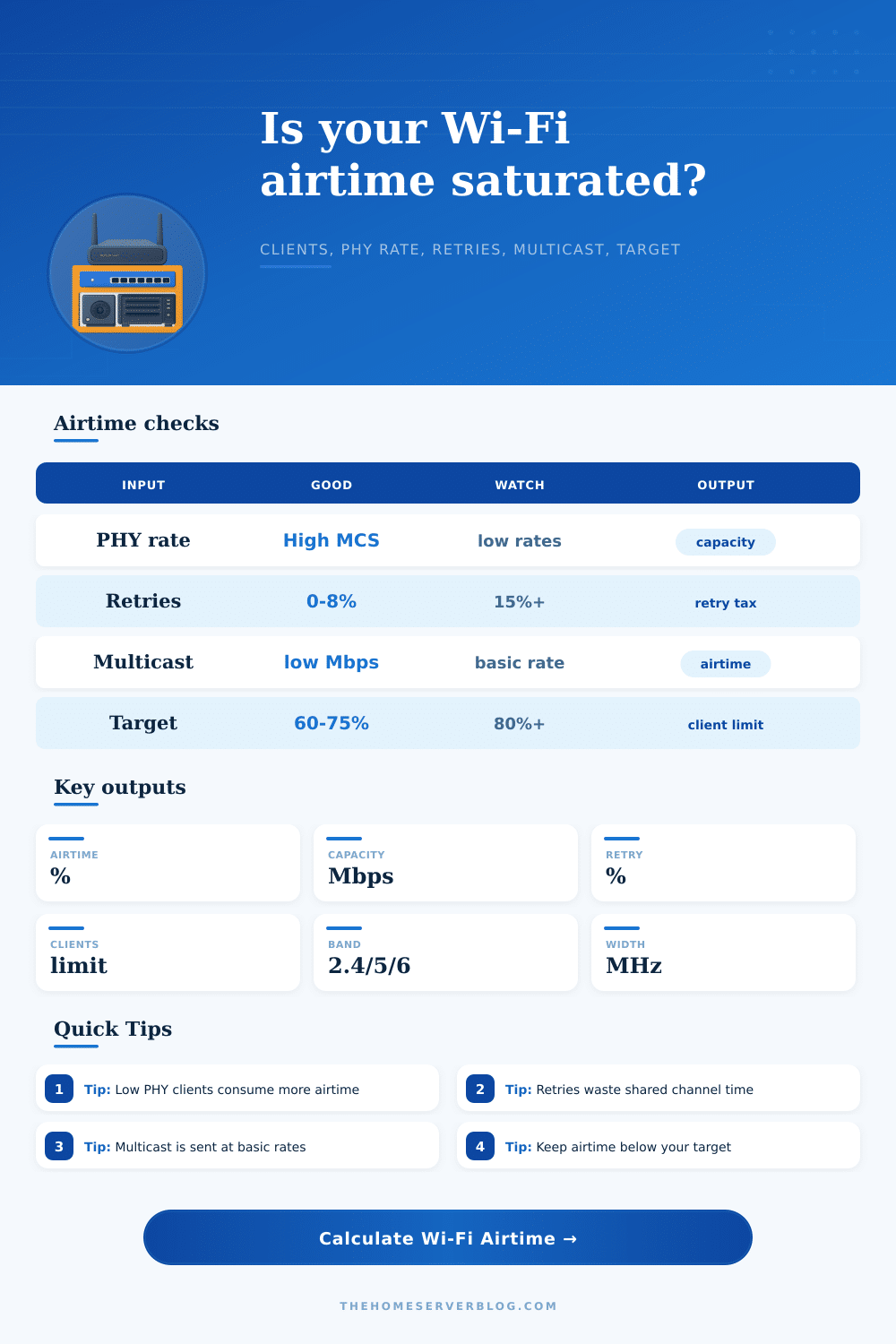Click the 'Key outputs' section heading
This screenshot has width=896, height=1344.
pyautogui.click(x=120, y=787)
